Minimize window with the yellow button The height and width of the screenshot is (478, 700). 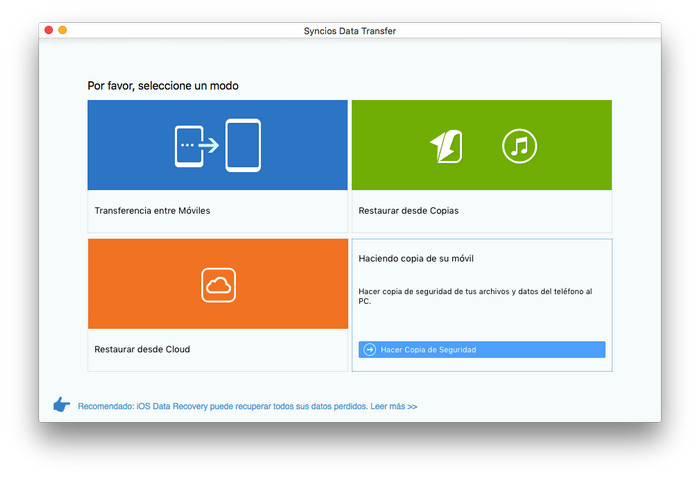click(62, 30)
